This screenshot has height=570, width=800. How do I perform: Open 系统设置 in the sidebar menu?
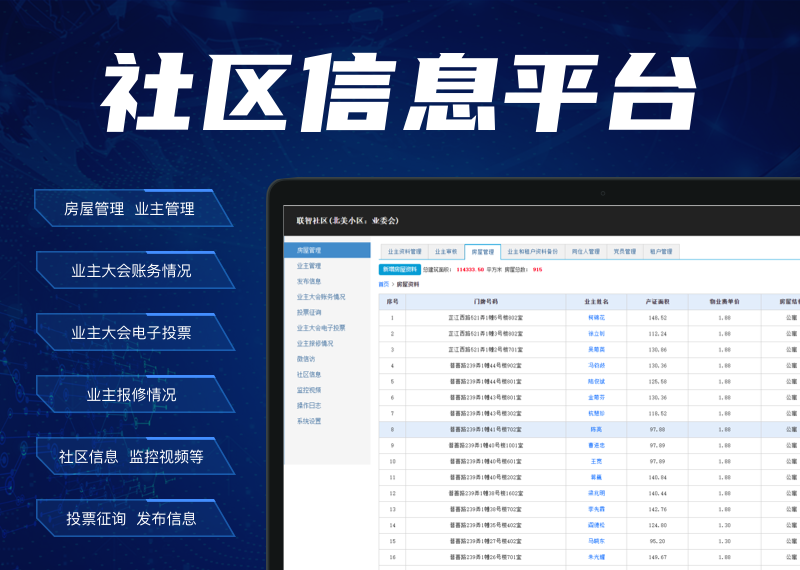[x=309, y=421]
